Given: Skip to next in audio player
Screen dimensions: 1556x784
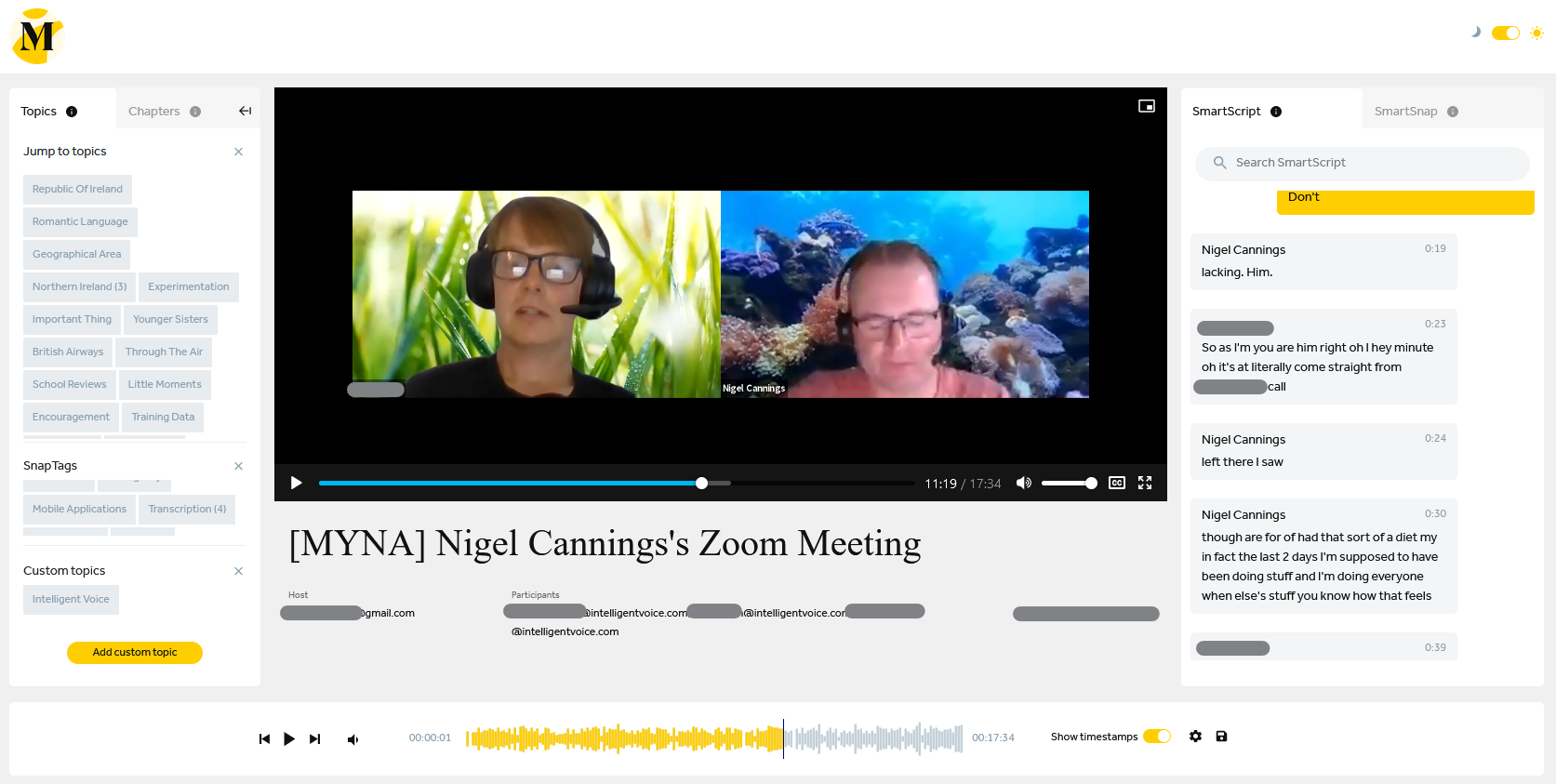Looking at the screenshot, I should (314, 739).
